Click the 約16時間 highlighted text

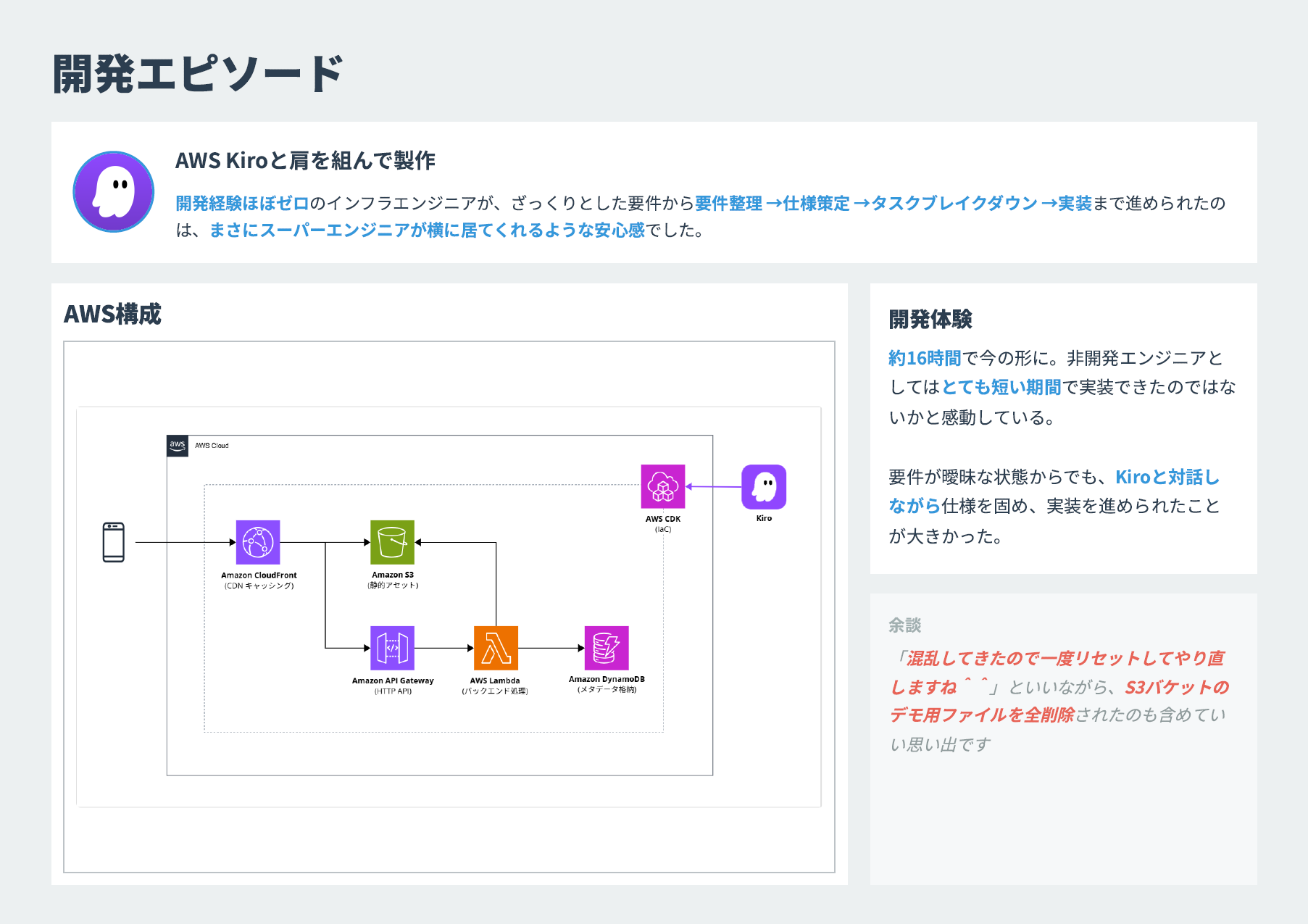tap(925, 358)
